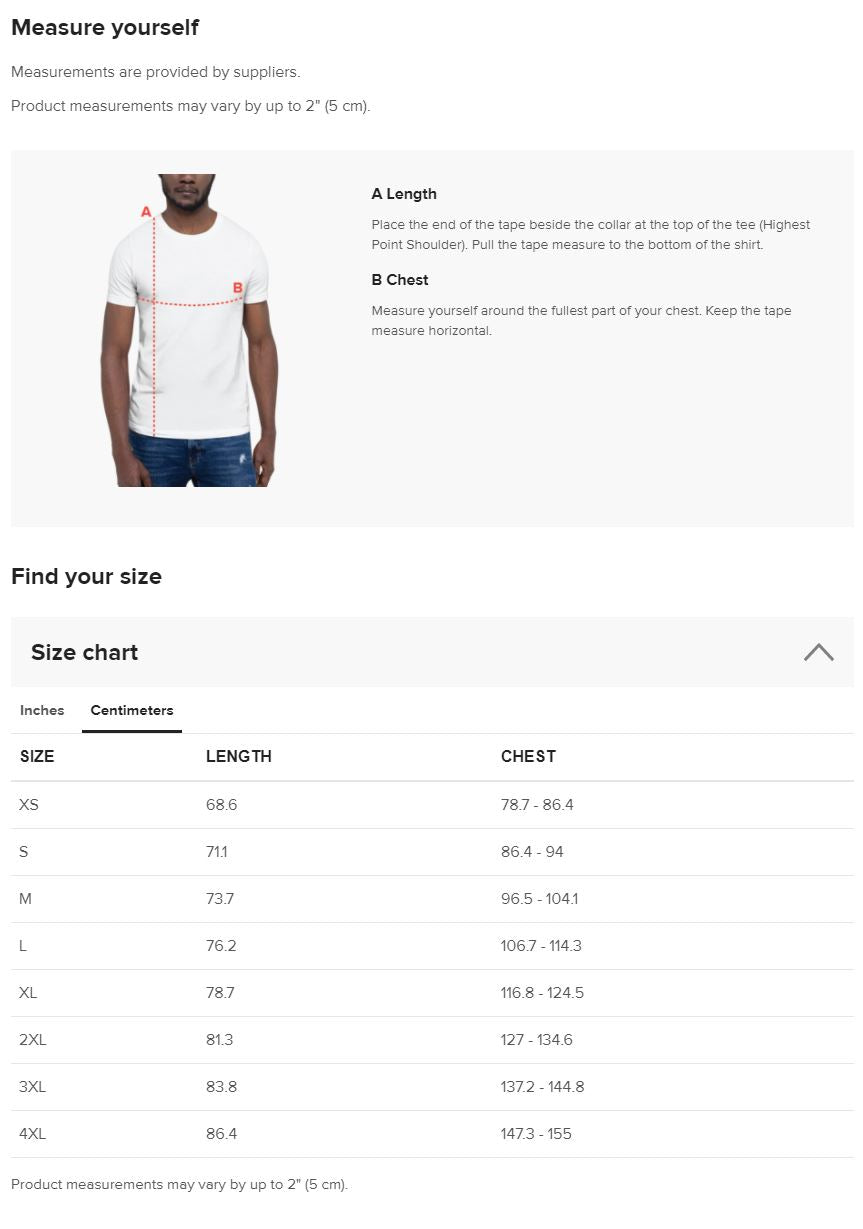
Task: Click the Size chart header
Action: [x=85, y=652]
